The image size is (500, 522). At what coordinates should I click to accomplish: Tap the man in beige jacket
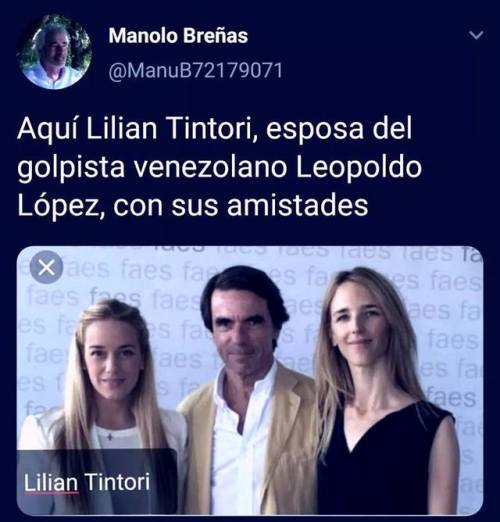pyautogui.click(x=247, y=390)
